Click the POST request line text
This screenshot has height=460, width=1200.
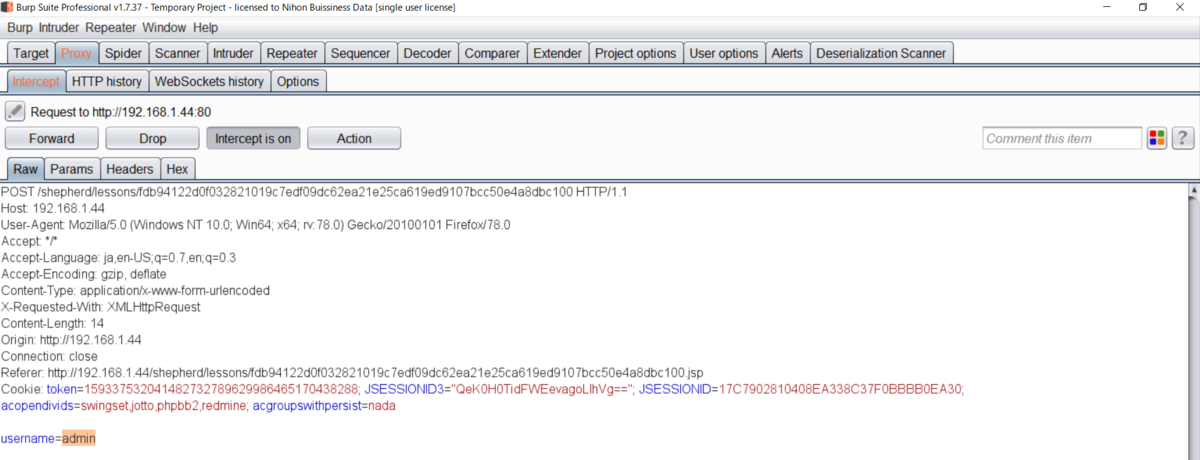pyautogui.click(x=314, y=191)
